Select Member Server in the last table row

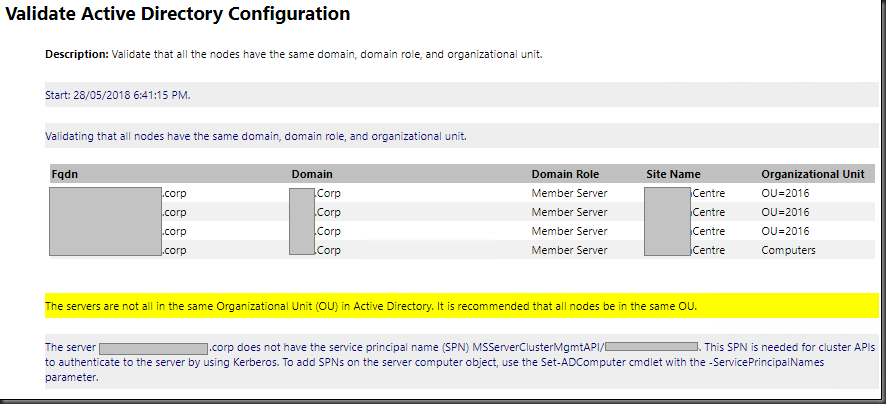pos(569,250)
